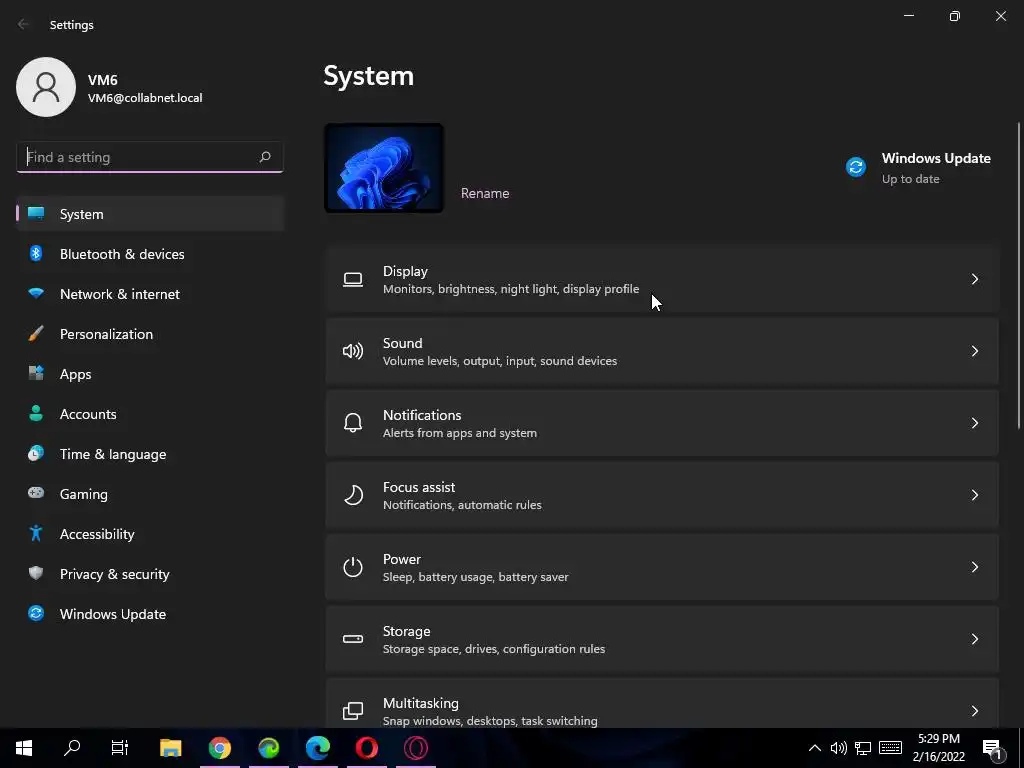Click the magnifier icon in settings search box
Screen dimensions: 1024x768
(264, 157)
